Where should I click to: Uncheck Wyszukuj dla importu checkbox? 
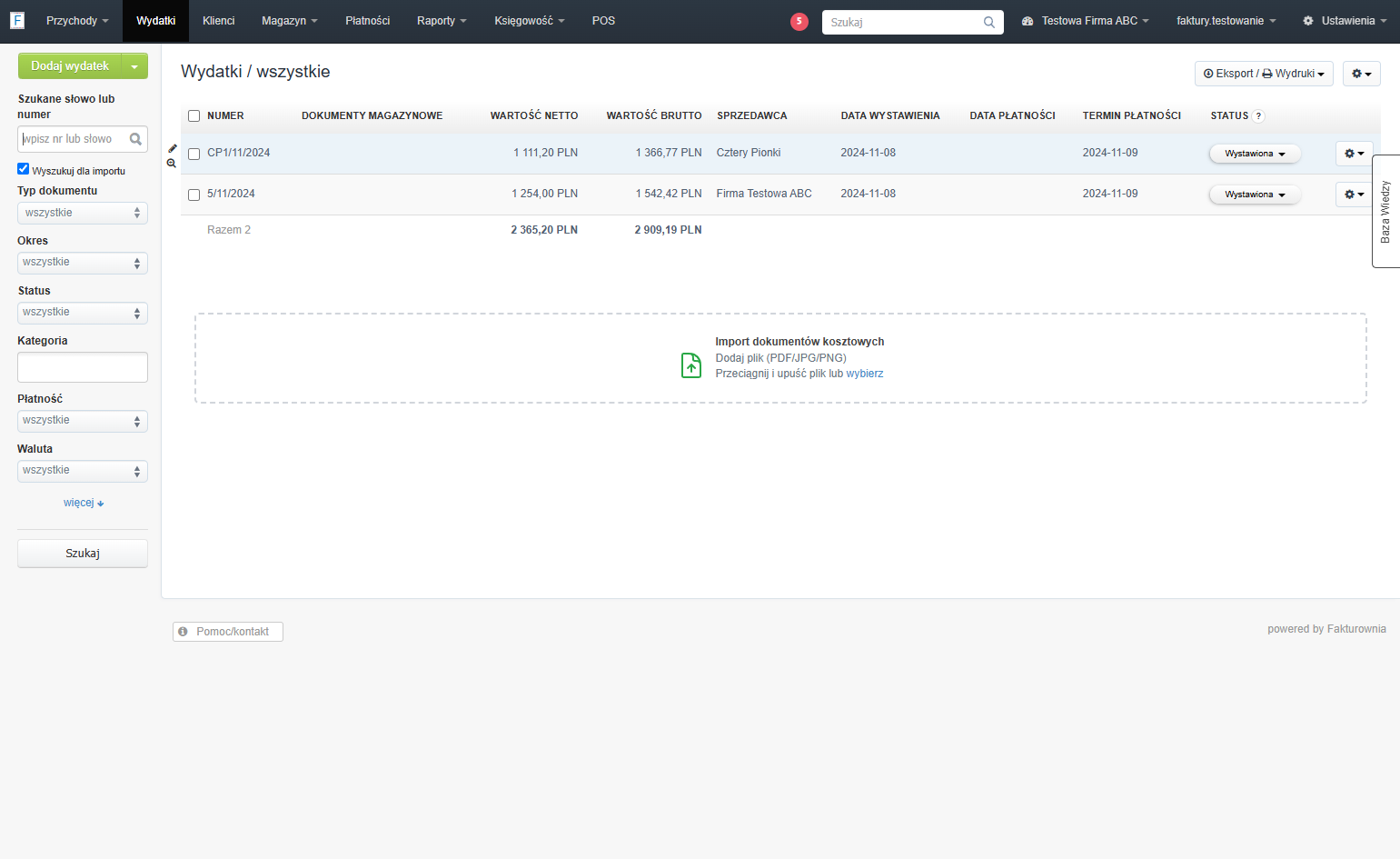click(24, 169)
